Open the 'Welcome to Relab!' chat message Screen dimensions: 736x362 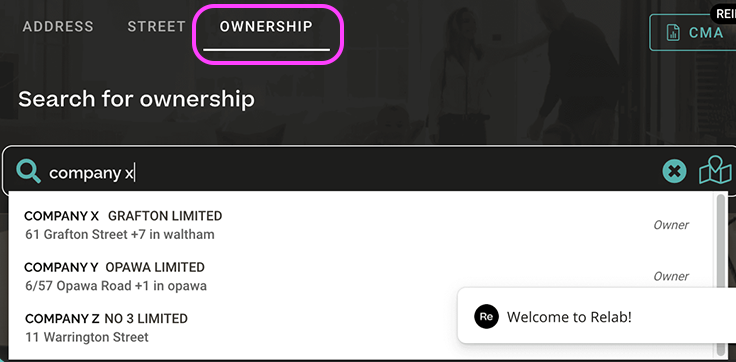[x=597, y=316]
